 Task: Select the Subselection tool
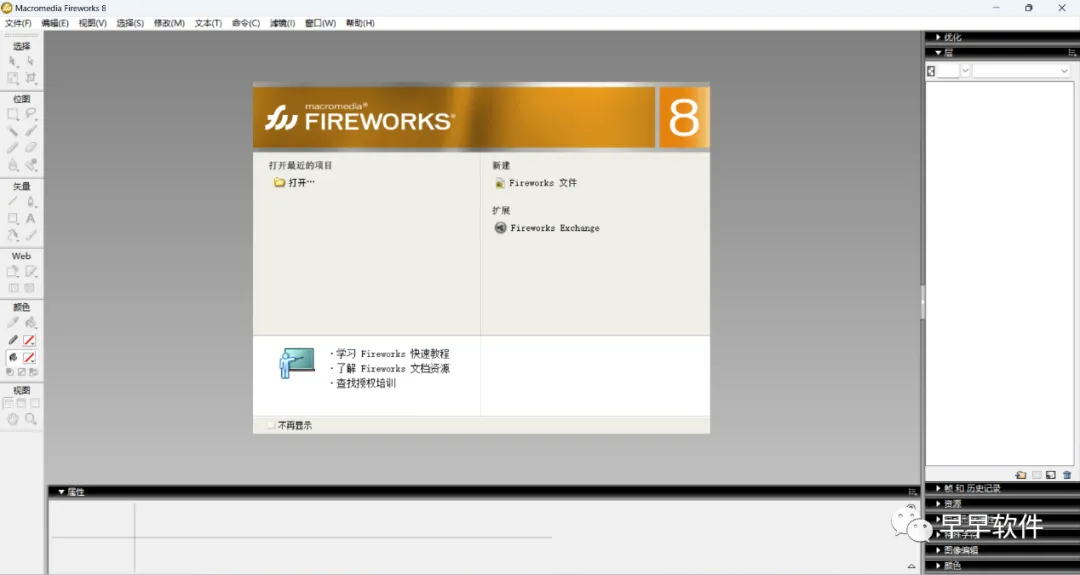pyautogui.click(x=30, y=61)
